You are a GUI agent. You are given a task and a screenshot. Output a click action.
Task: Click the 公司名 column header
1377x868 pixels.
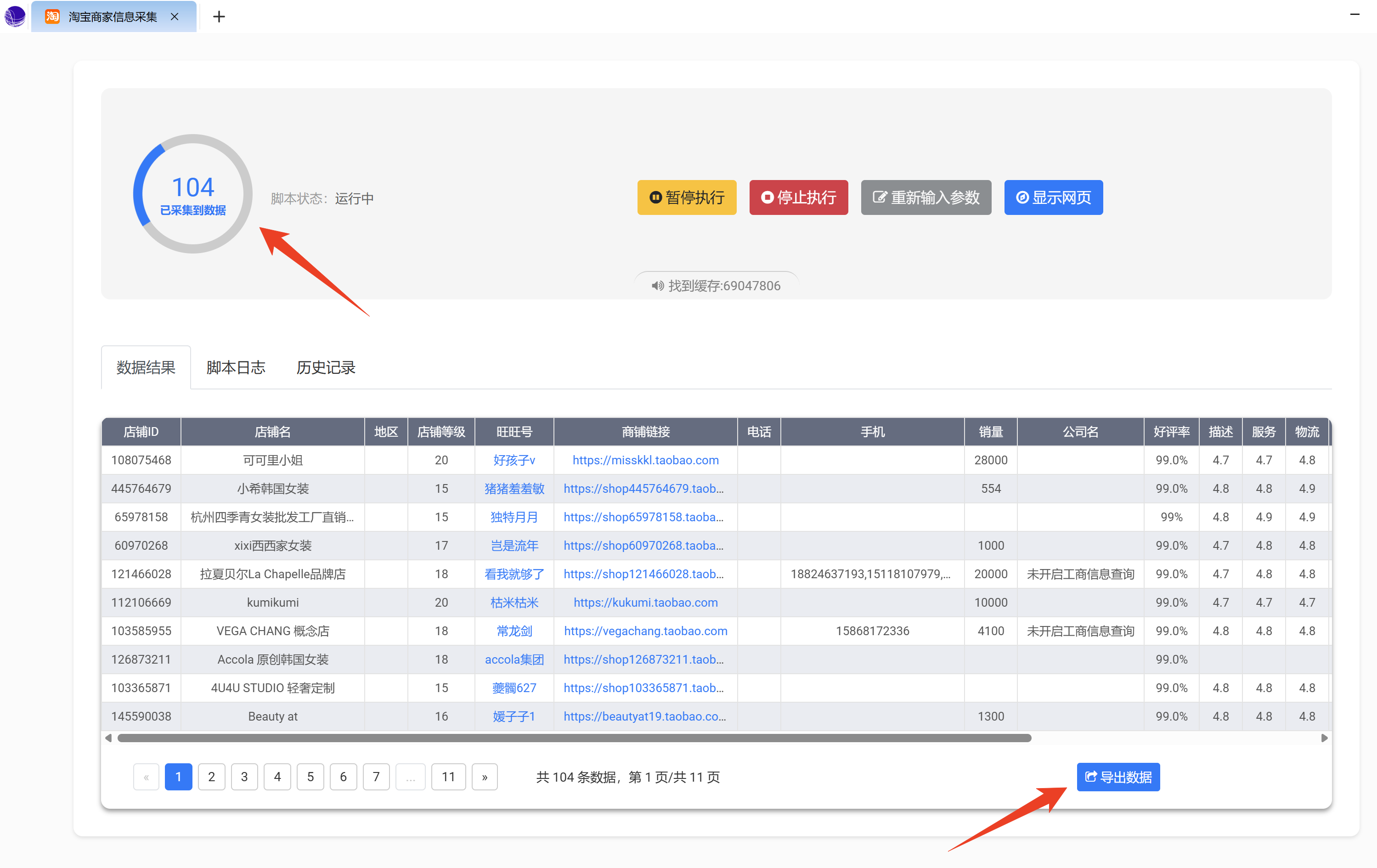1080,432
